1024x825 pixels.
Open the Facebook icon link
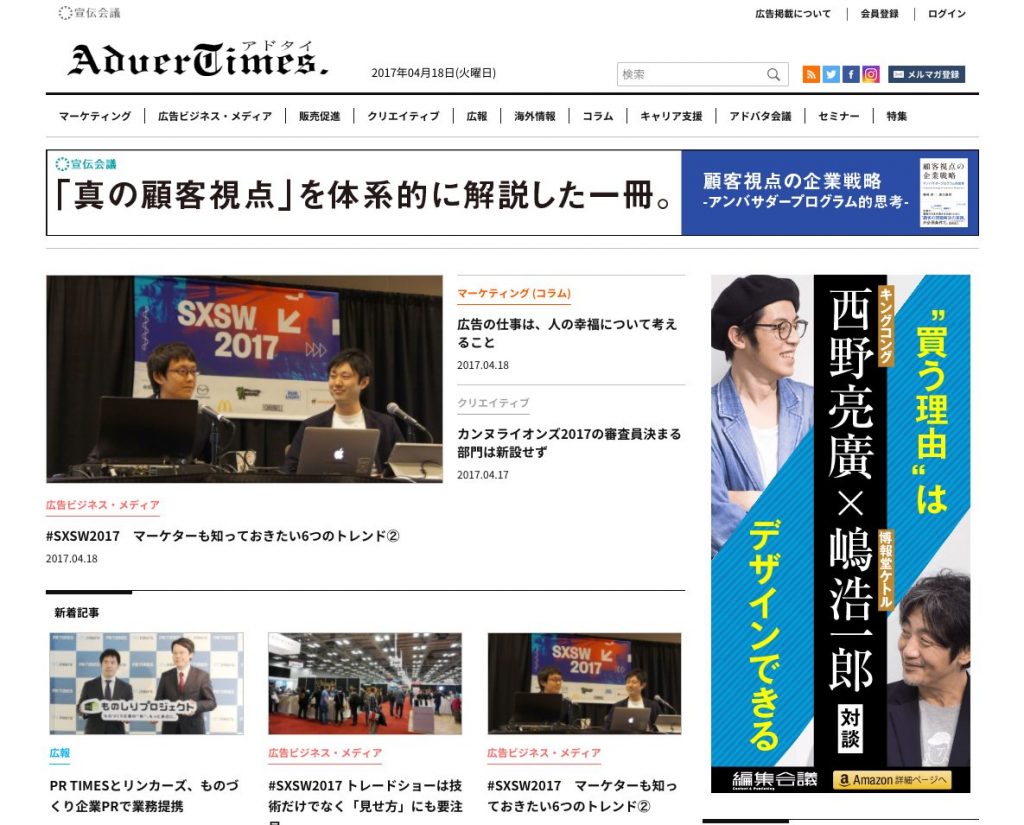[x=851, y=74]
